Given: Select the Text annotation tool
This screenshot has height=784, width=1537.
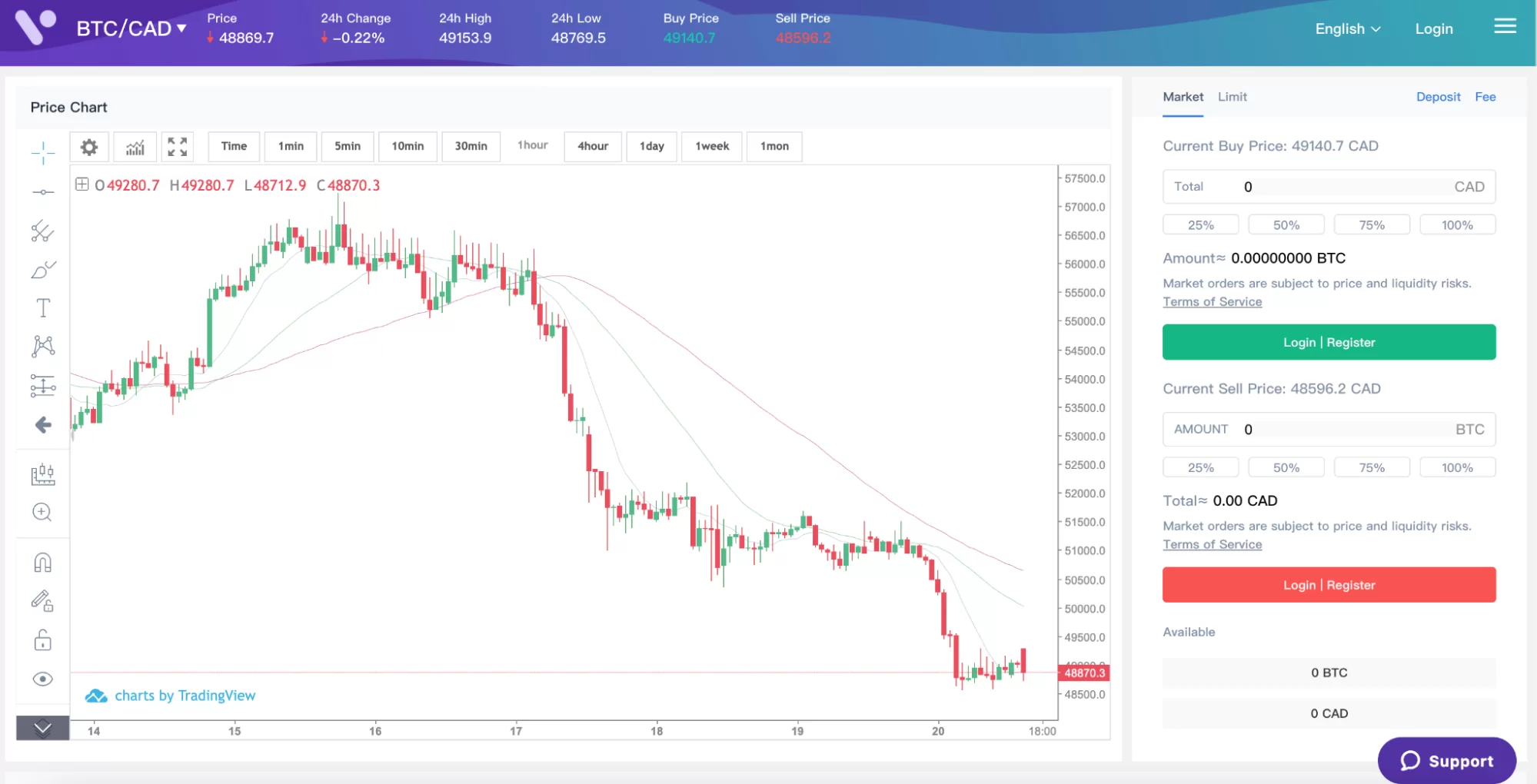Looking at the screenshot, I should [43, 308].
